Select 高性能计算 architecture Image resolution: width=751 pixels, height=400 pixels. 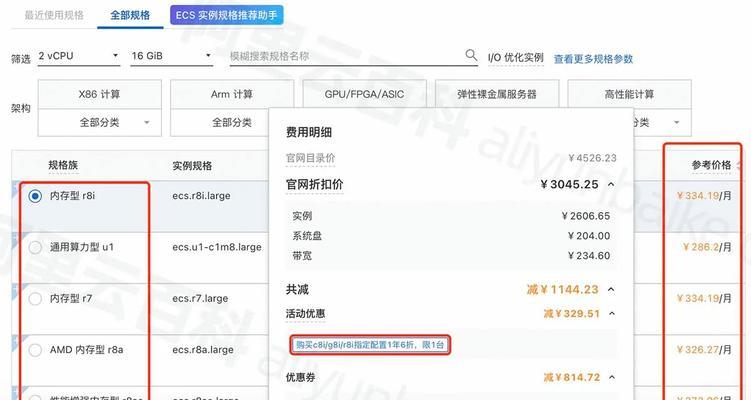pyautogui.click(x=629, y=94)
